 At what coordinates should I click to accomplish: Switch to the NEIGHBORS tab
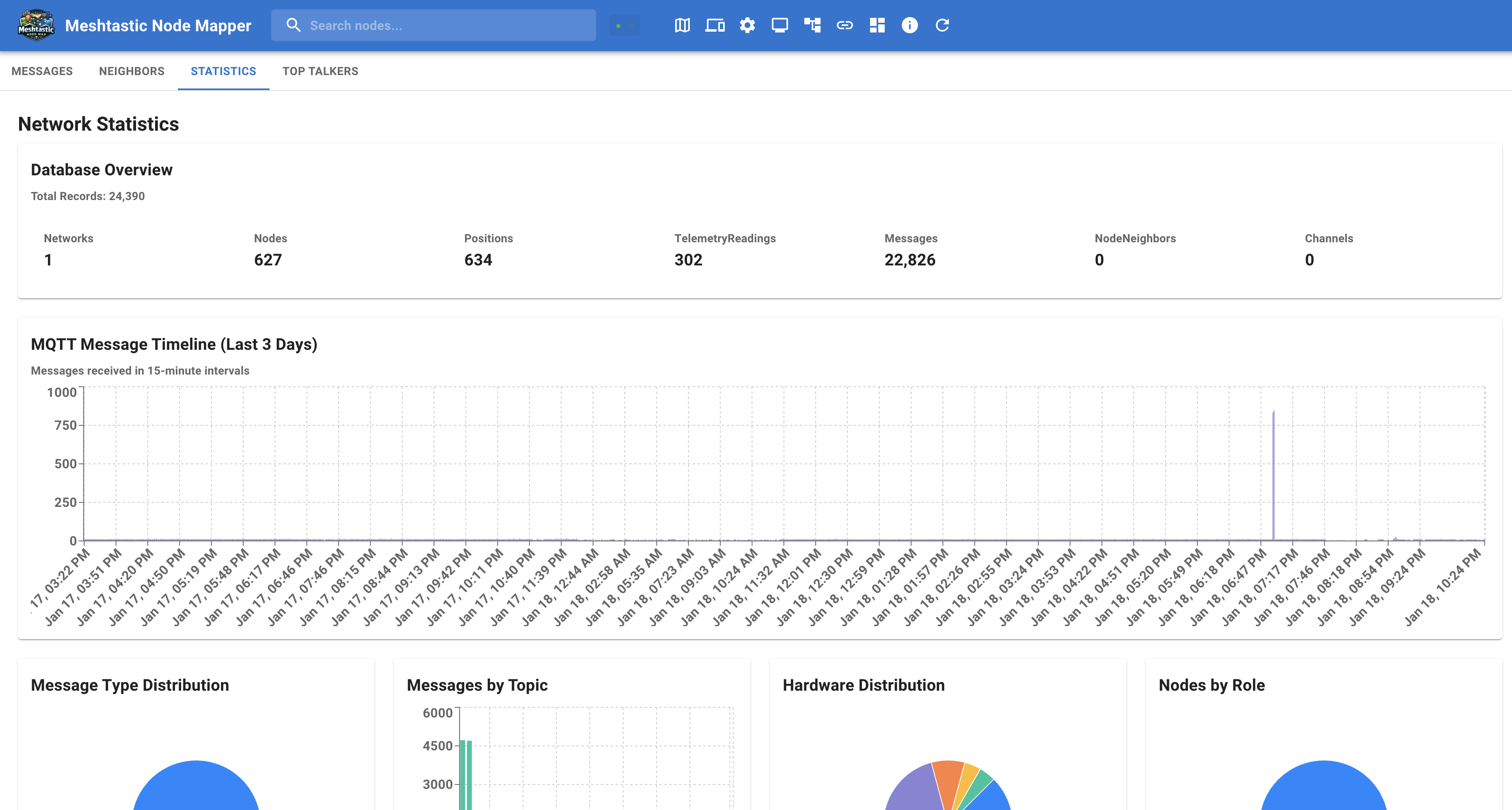(132, 71)
